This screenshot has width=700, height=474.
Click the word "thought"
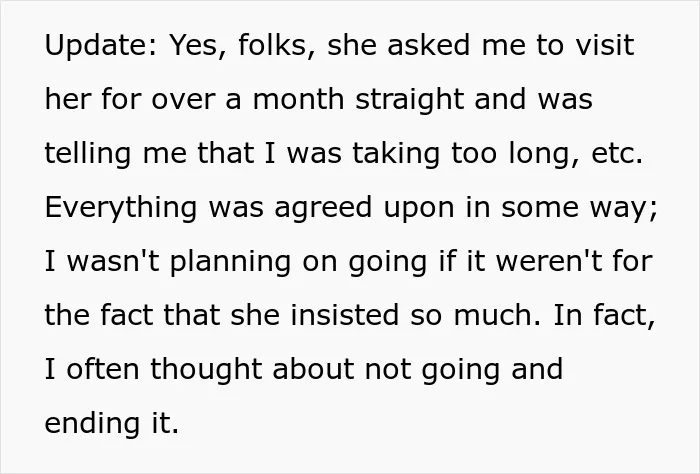[206, 370]
